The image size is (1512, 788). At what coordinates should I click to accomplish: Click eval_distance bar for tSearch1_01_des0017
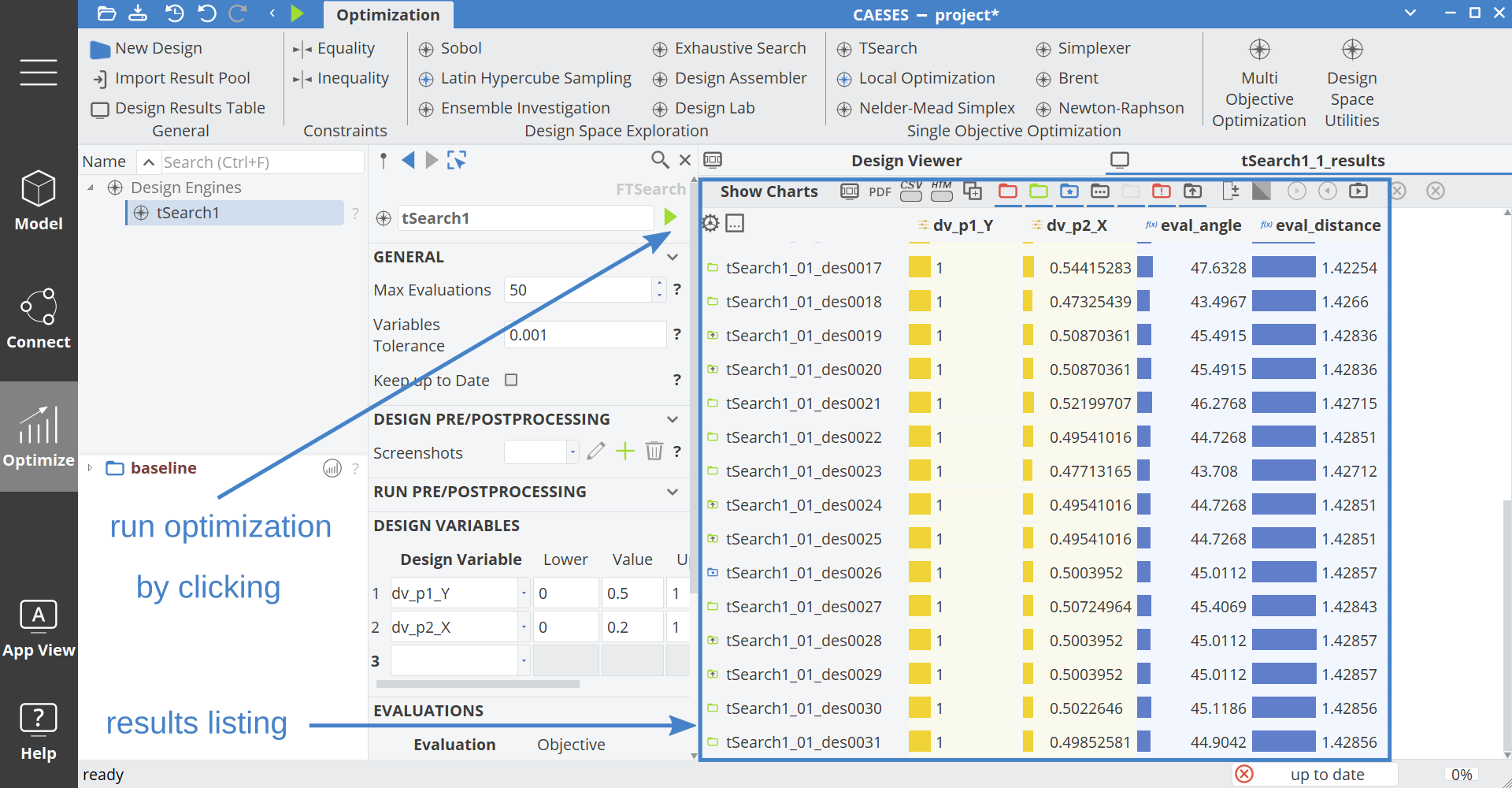pos(1284,268)
